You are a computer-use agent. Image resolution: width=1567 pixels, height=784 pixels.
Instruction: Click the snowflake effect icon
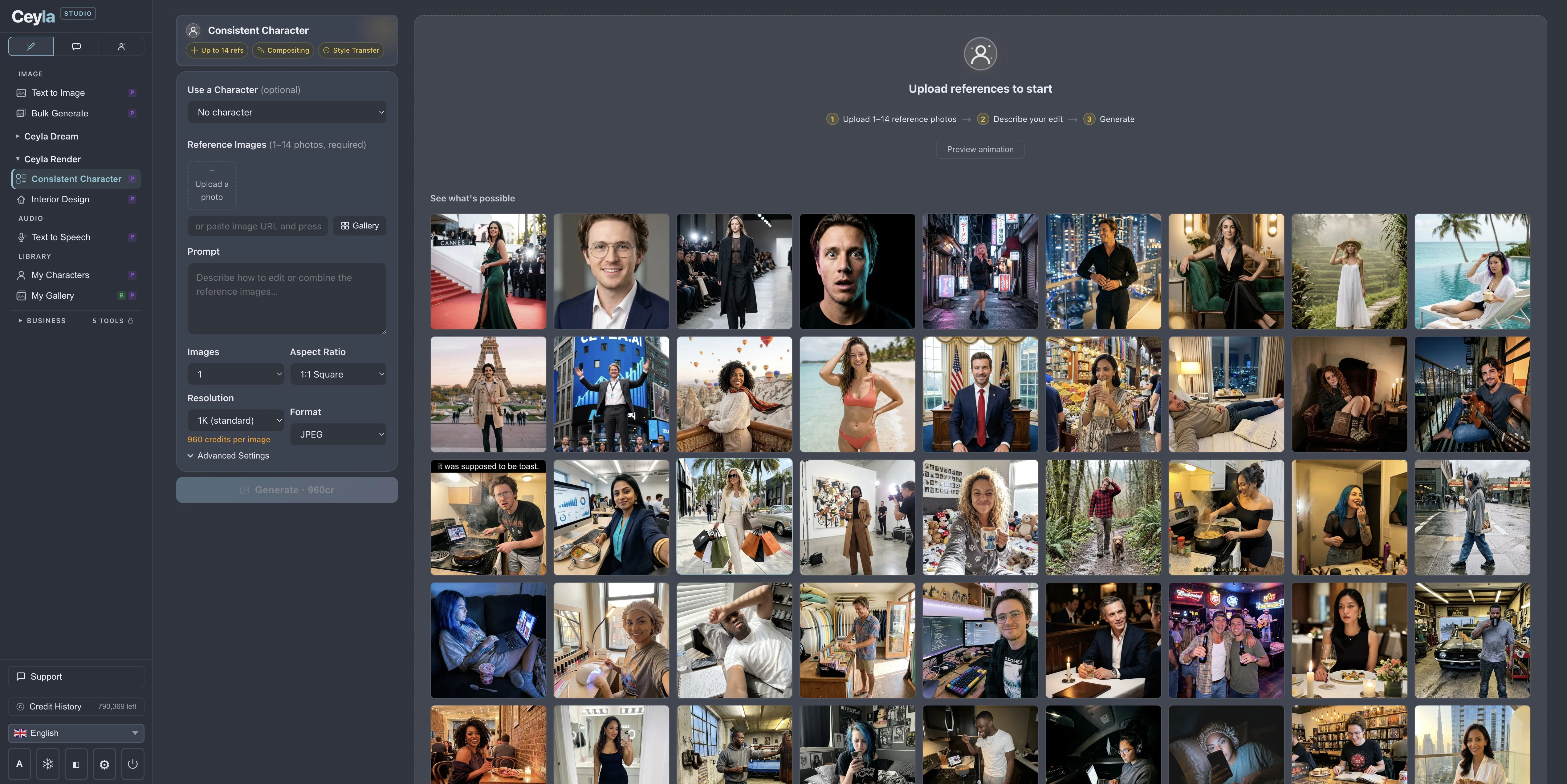(x=47, y=764)
